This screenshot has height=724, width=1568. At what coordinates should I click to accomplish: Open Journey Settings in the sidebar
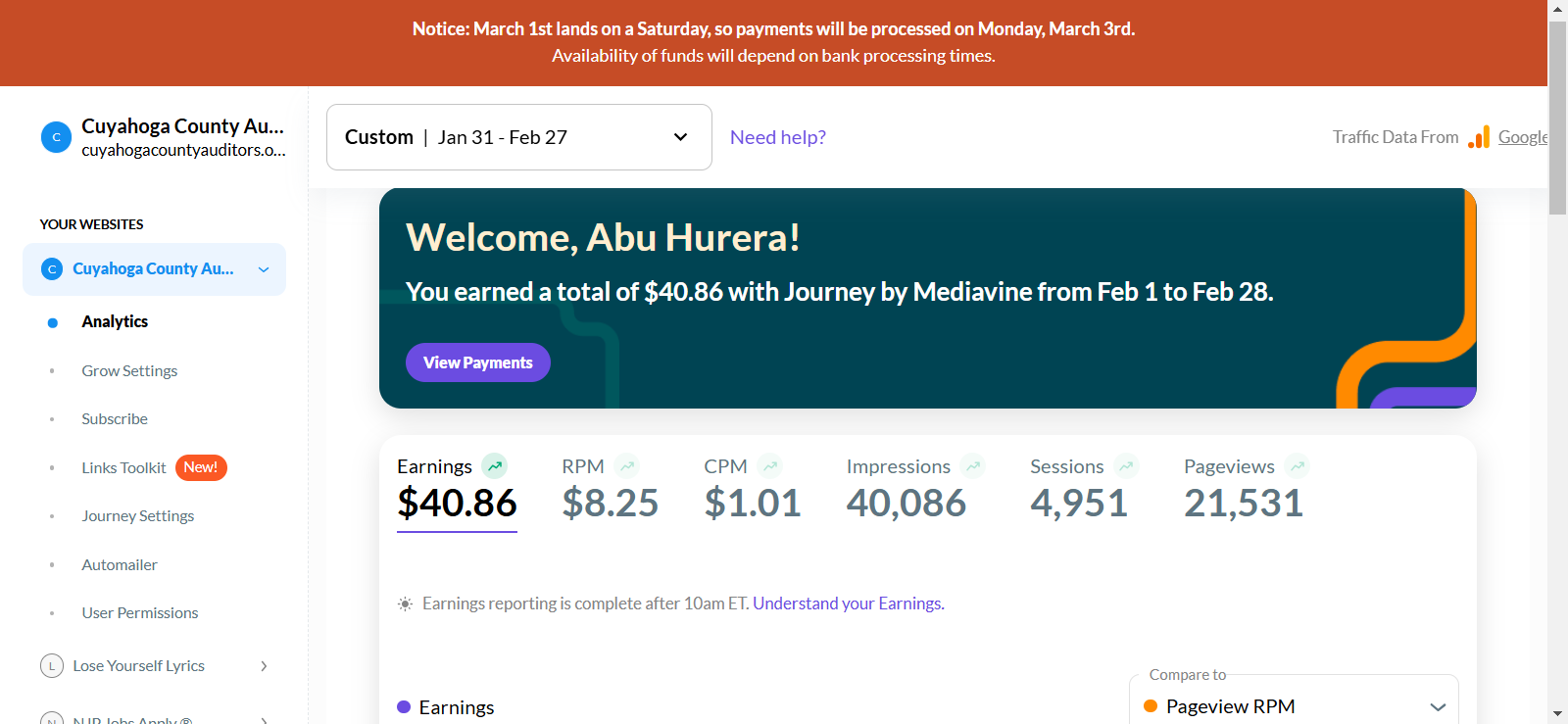click(138, 515)
